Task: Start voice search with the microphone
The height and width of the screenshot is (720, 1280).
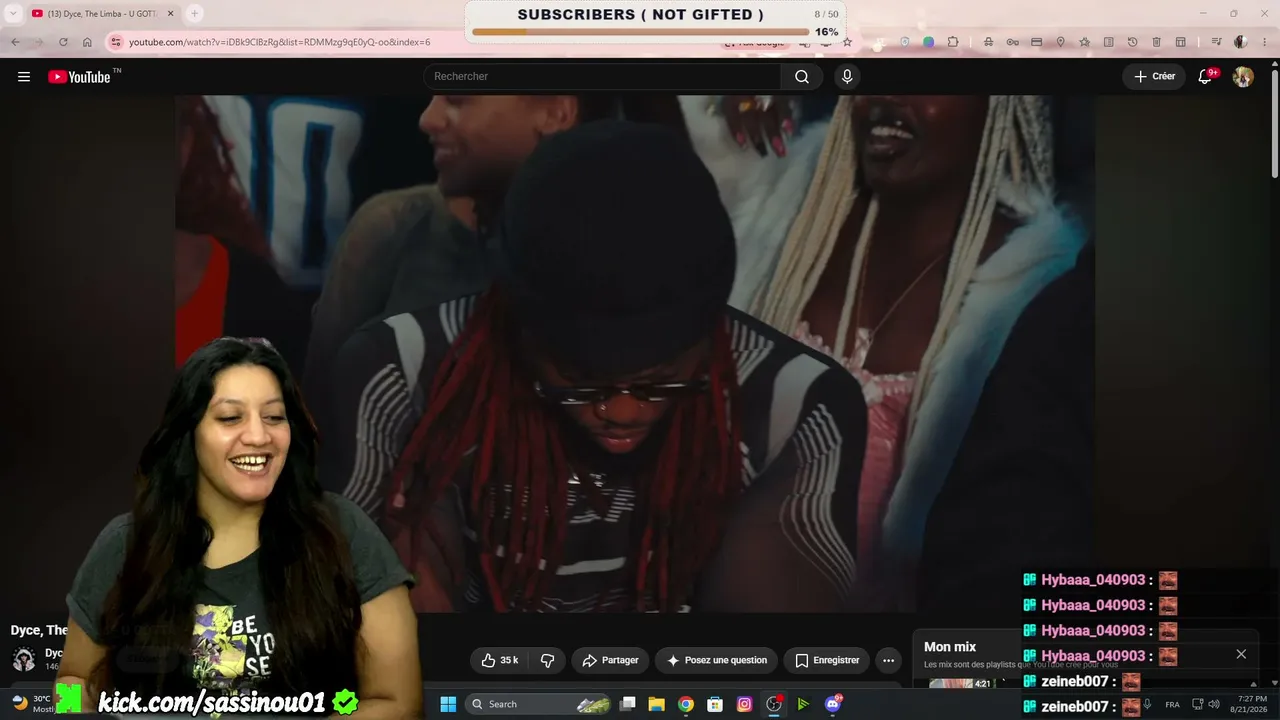Action: tap(847, 77)
